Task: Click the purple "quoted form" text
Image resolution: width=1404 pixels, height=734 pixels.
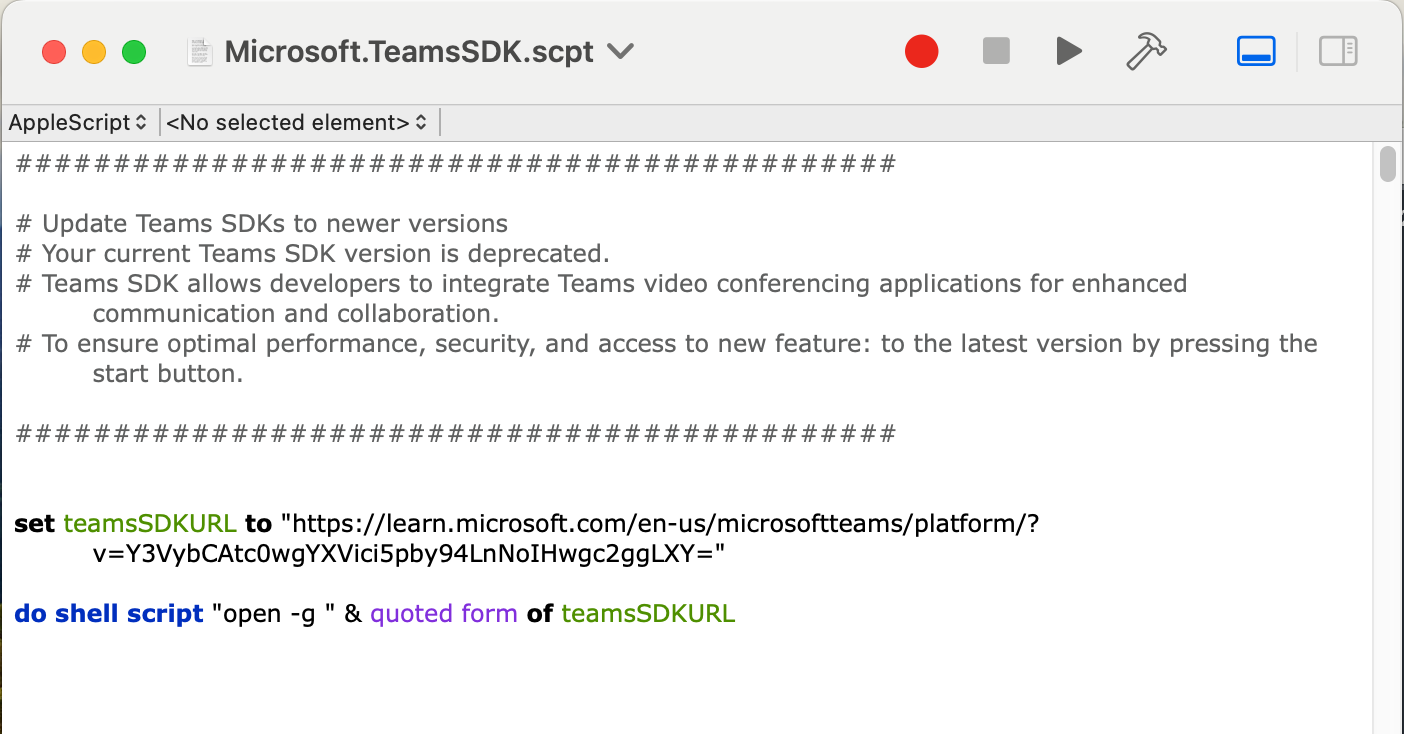Action: tap(443, 614)
